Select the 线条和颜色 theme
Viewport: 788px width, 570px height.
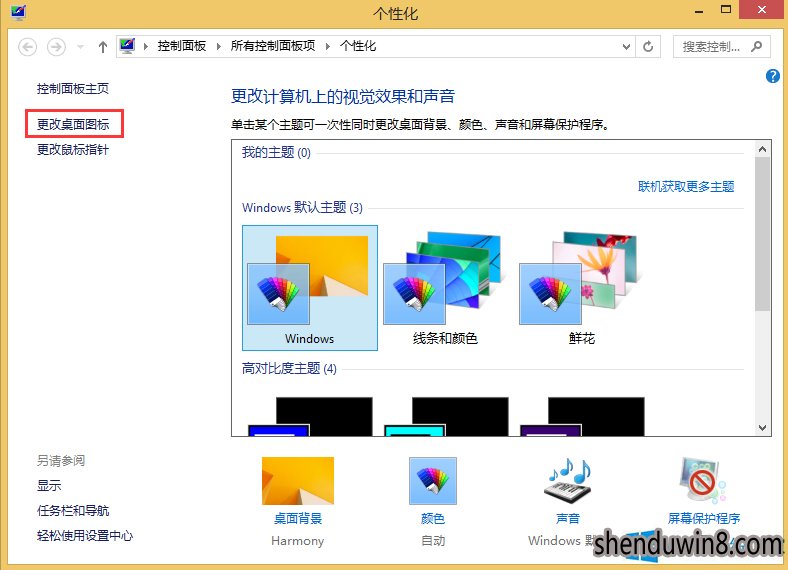445,288
